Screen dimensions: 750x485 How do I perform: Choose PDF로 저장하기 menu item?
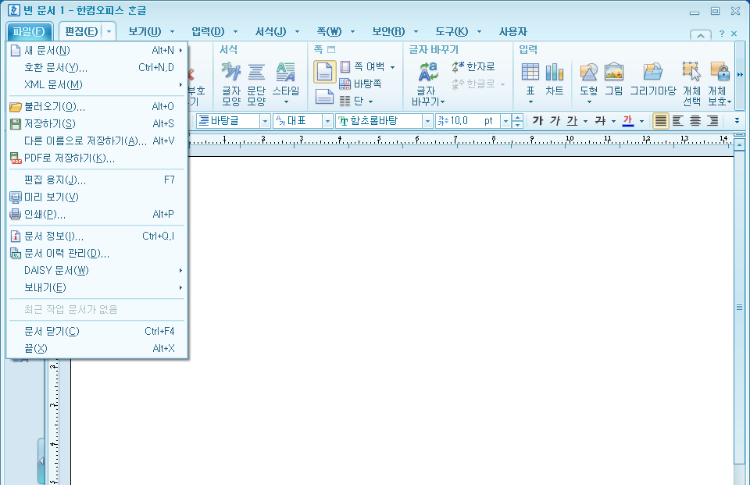click(97, 158)
